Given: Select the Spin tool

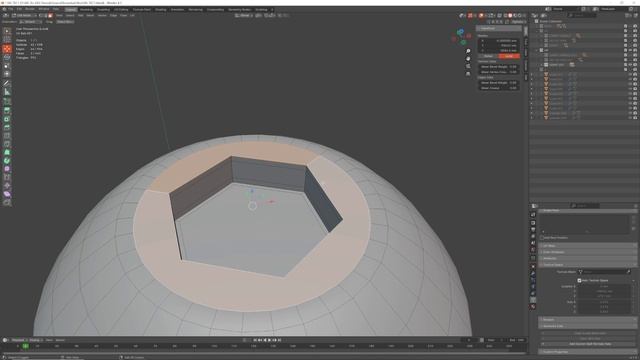Looking at the screenshot, I should coord(7,160).
